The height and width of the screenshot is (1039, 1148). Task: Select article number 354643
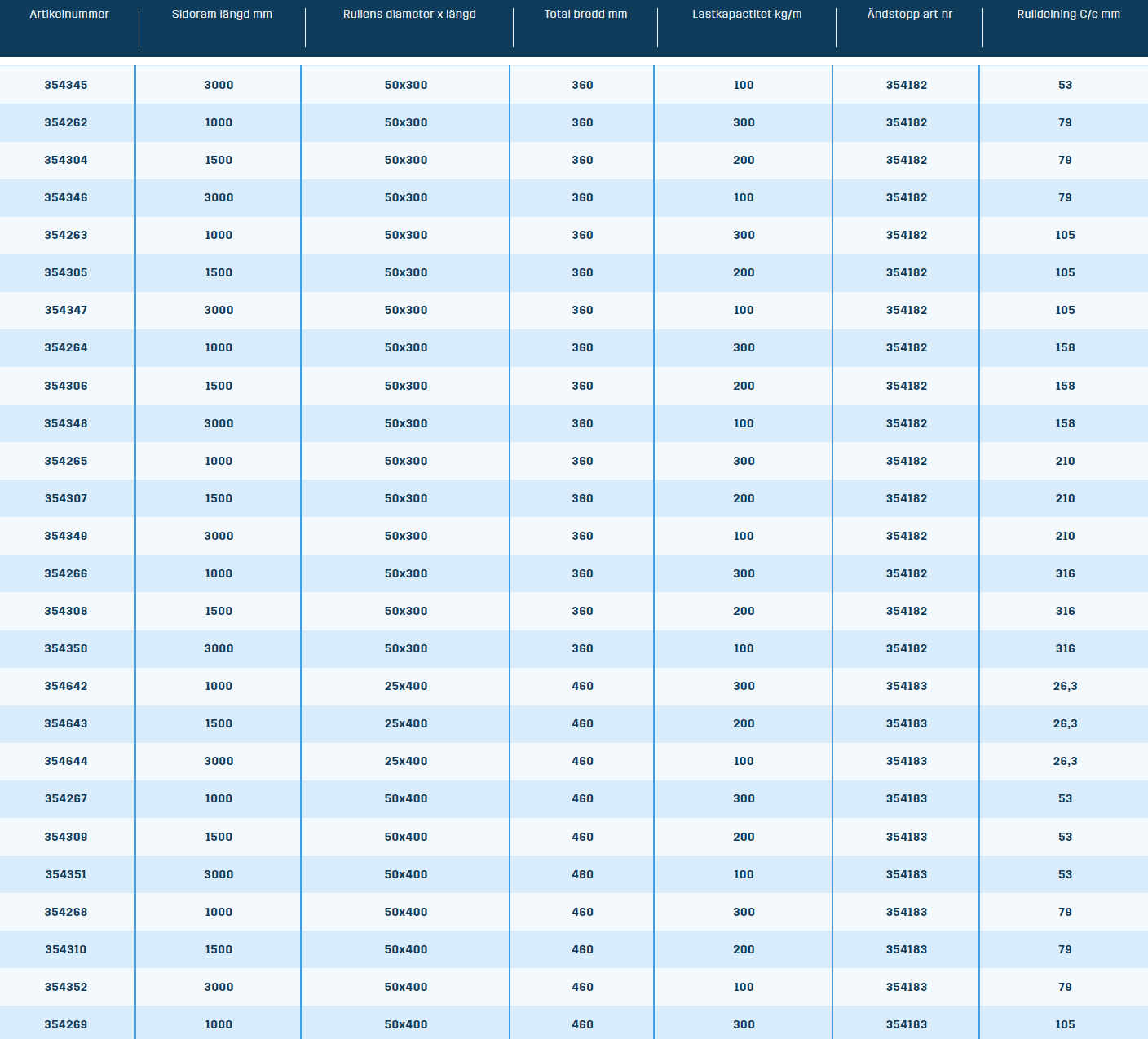(x=66, y=723)
